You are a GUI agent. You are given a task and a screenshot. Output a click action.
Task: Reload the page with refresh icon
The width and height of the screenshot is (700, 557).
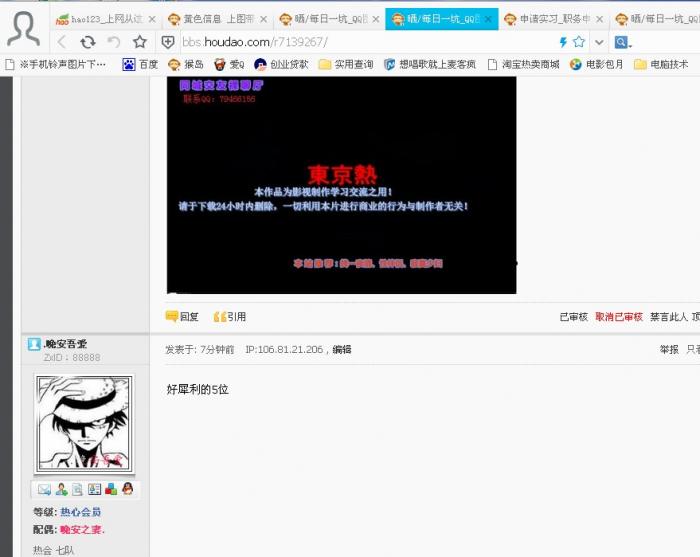click(88, 42)
